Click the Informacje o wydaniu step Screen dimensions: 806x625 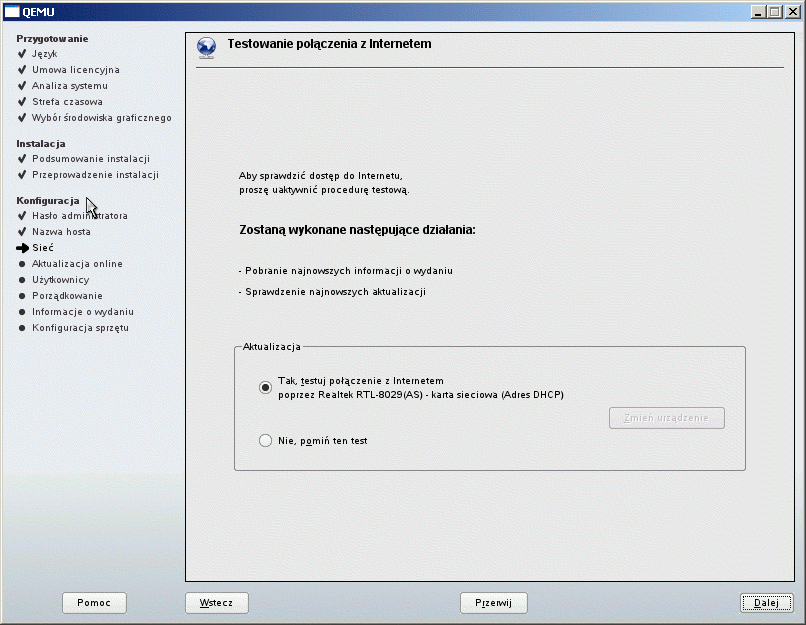click(82, 312)
